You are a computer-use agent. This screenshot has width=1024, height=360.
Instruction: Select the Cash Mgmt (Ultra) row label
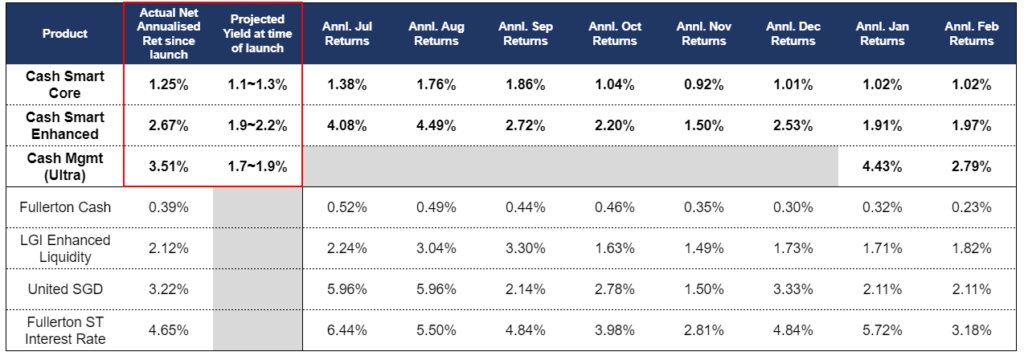click(65, 166)
